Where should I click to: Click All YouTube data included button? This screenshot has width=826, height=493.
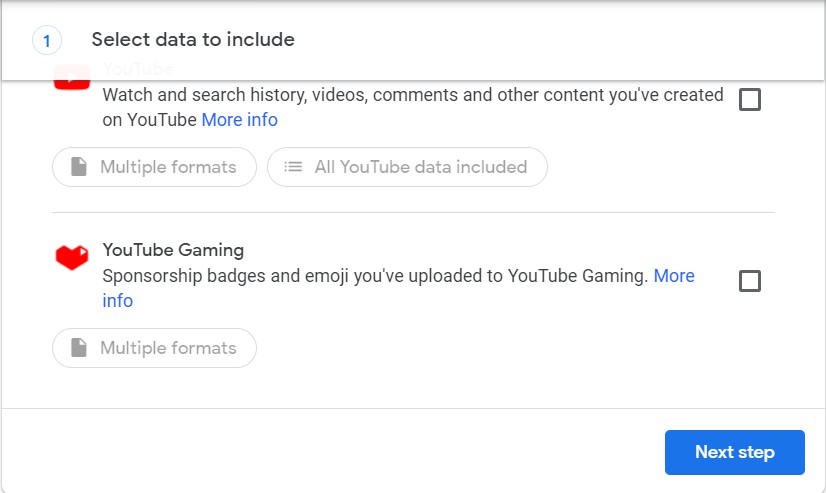[x=407, y=167]
